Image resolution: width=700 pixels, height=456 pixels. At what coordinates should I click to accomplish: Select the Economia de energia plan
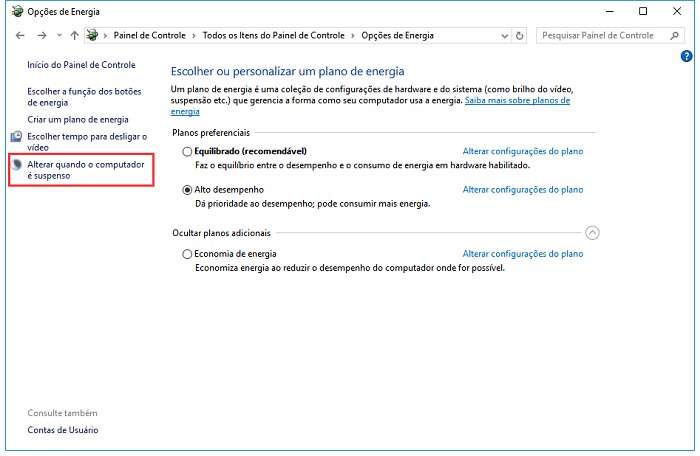coord(187,254)
